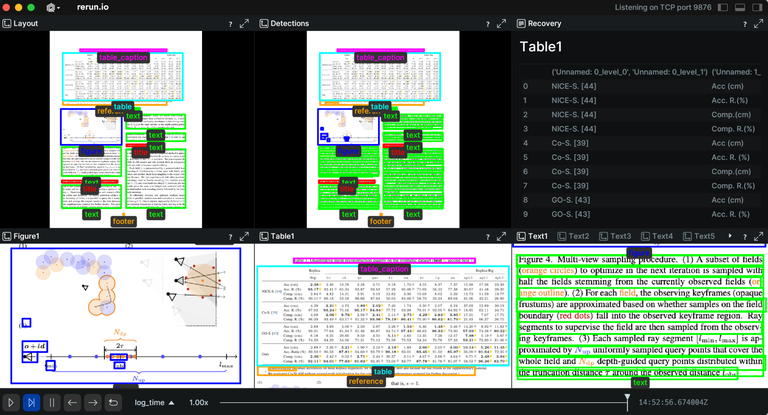Step back one frame with left arrow
The height and width of the screenshot is (415, 768).
pos(71,402)
